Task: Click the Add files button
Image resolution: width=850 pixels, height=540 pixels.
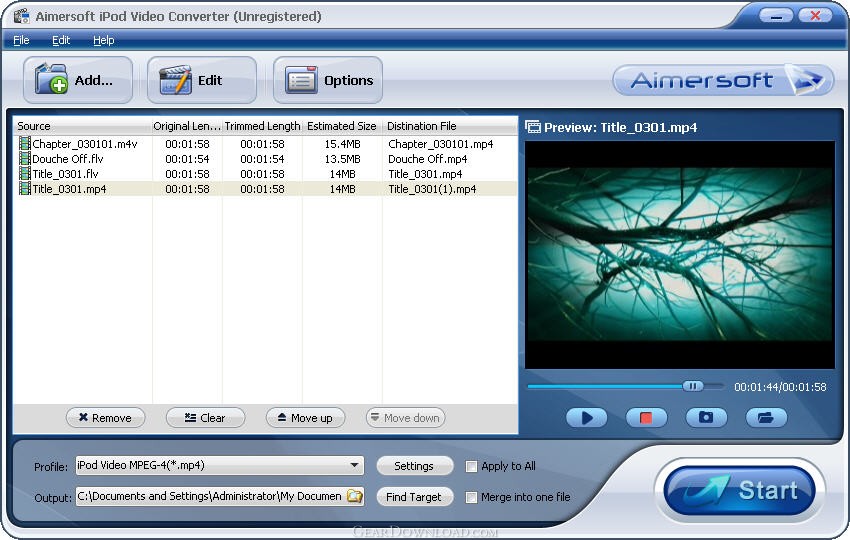Action: coord(78,80)
